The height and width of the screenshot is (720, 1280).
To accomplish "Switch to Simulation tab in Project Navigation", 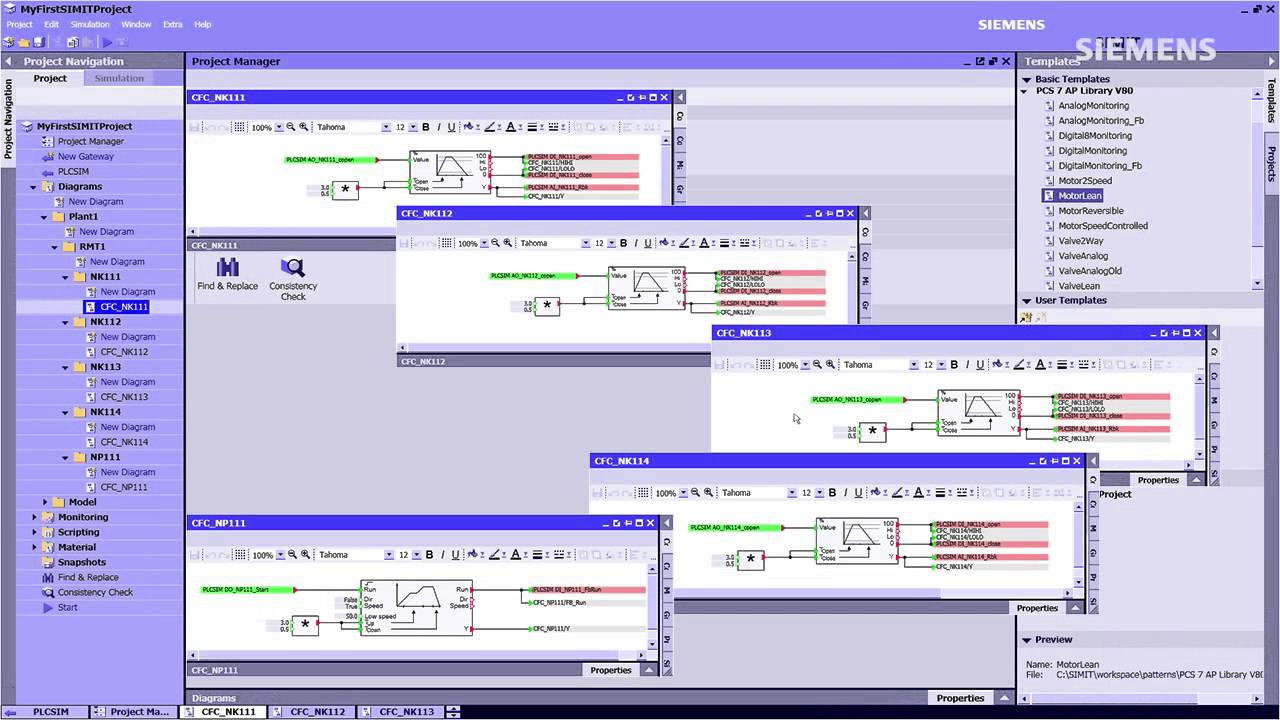I will tap(120, 78).
